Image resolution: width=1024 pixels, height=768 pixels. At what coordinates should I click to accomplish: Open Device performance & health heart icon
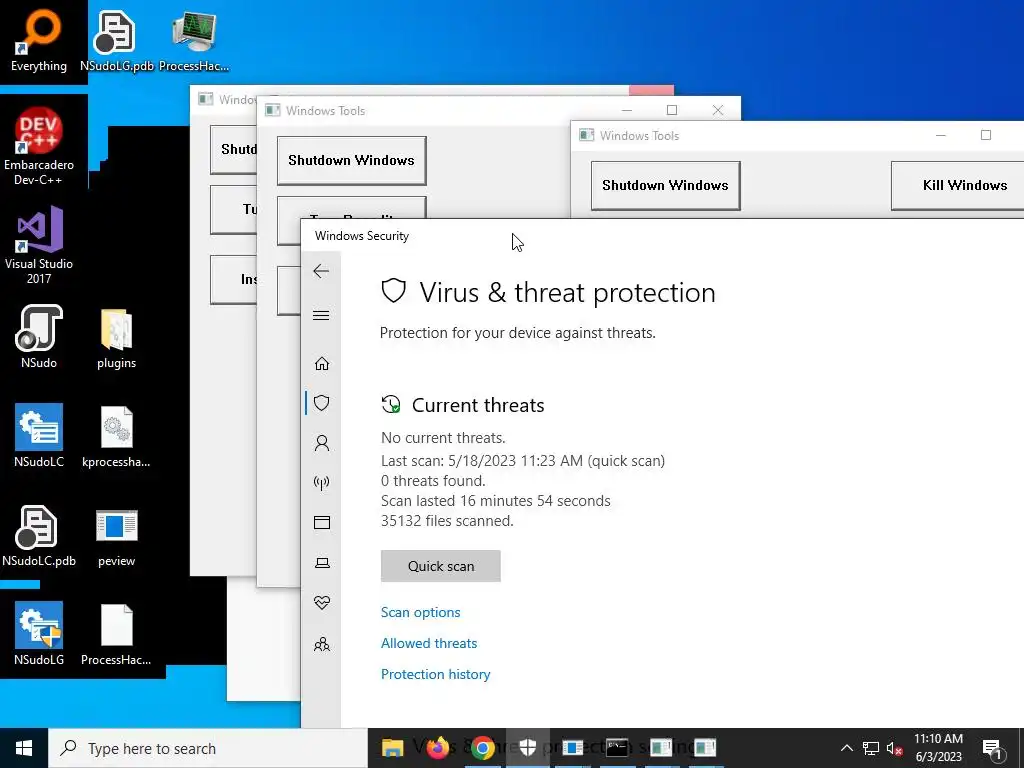[x=321, y=603]
